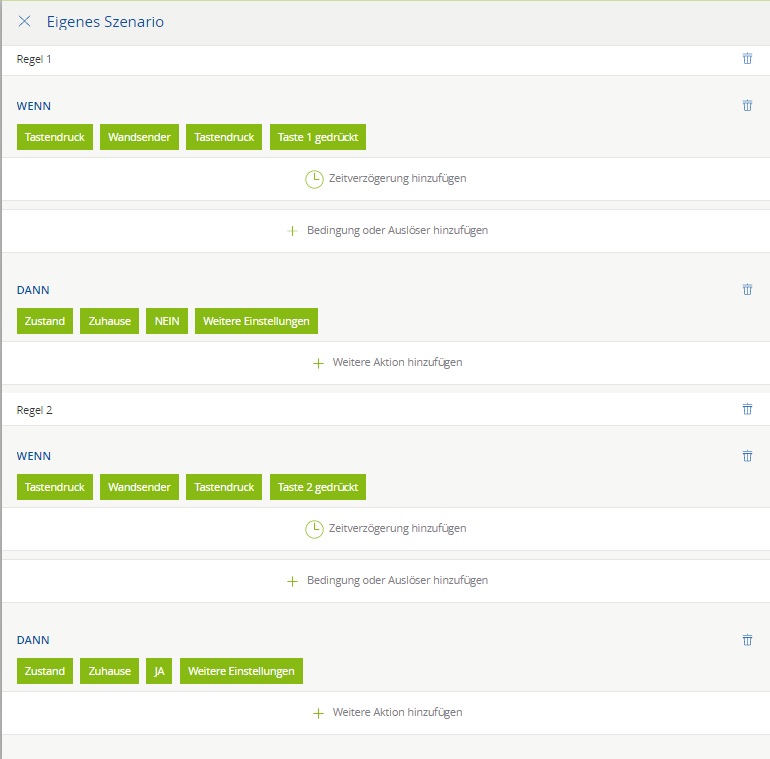Change the NEIN value in Regel 1
The height and width of the screenshot is (759, 770).
tap(166, 321)
